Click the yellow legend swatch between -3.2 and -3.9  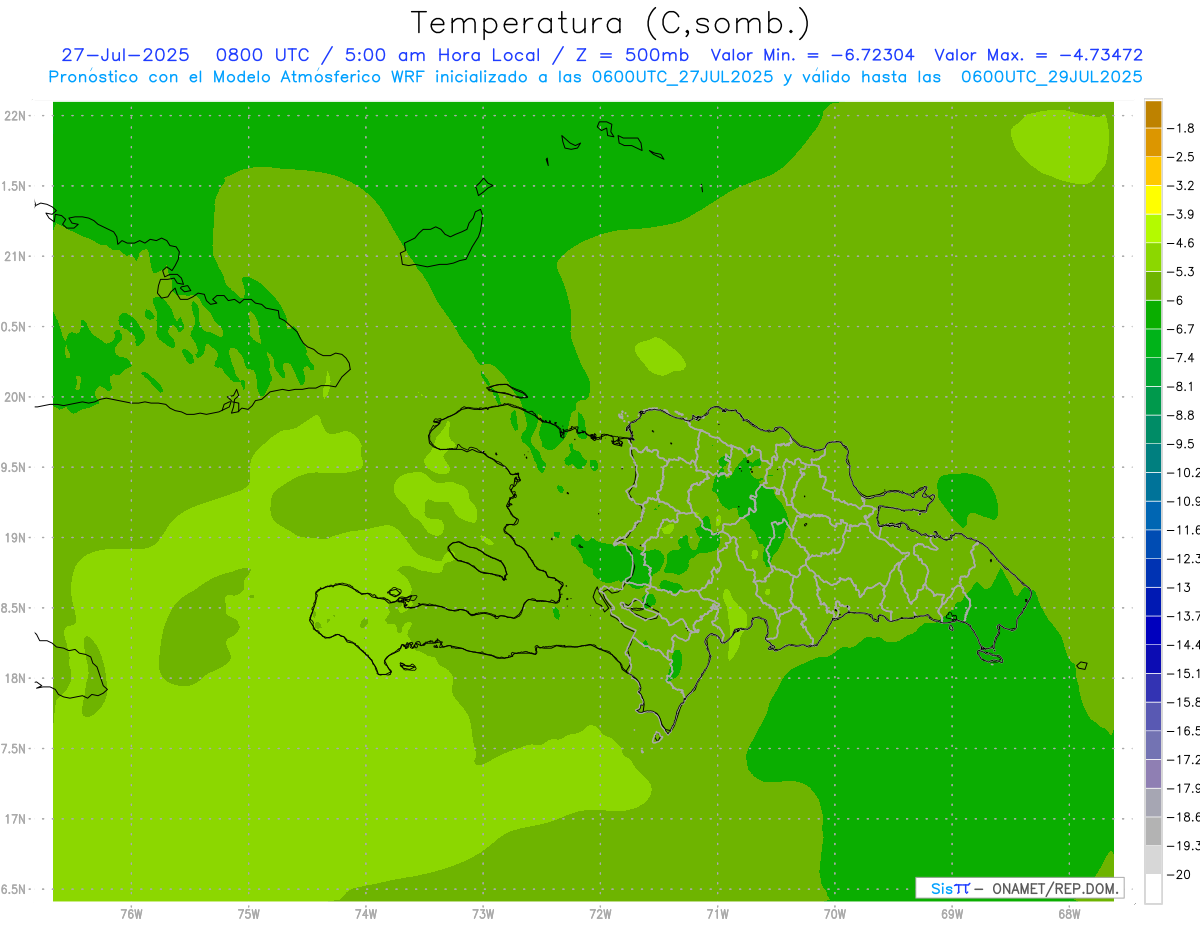click(x=1153, y=200)
